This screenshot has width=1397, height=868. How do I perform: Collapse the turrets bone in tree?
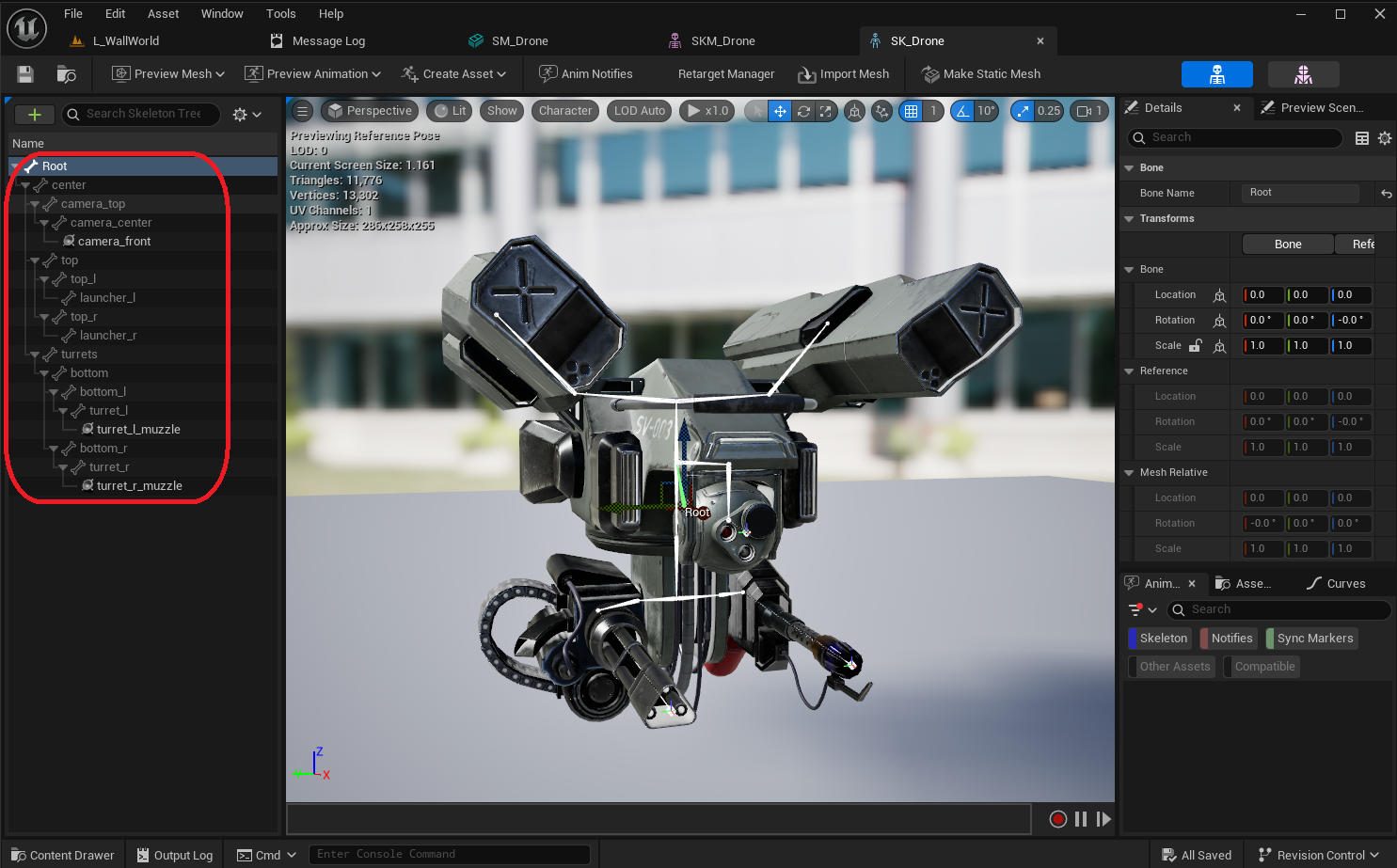(35, 355)
